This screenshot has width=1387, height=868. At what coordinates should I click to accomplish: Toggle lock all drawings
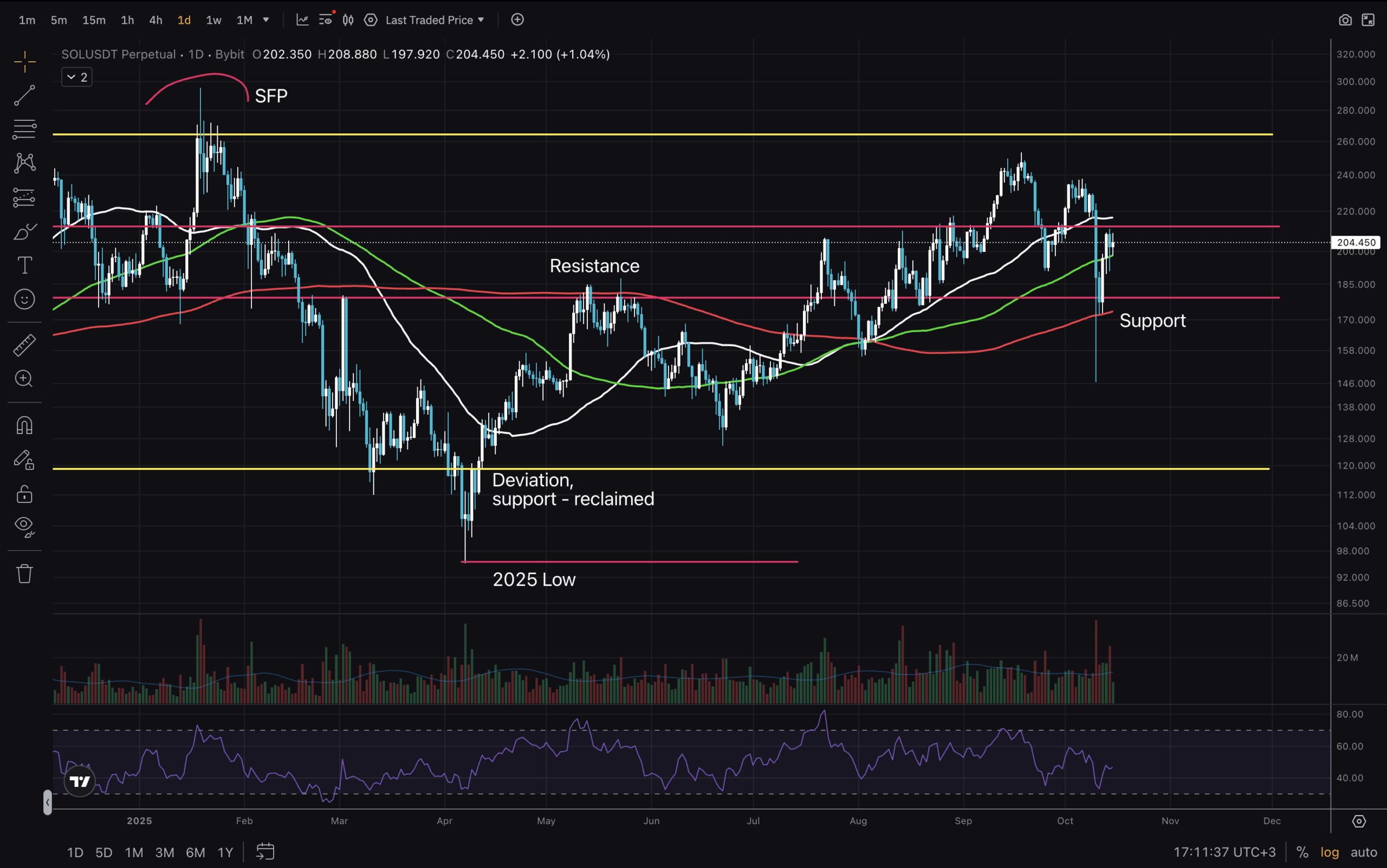pyautogui.click(x=24, y=494)
